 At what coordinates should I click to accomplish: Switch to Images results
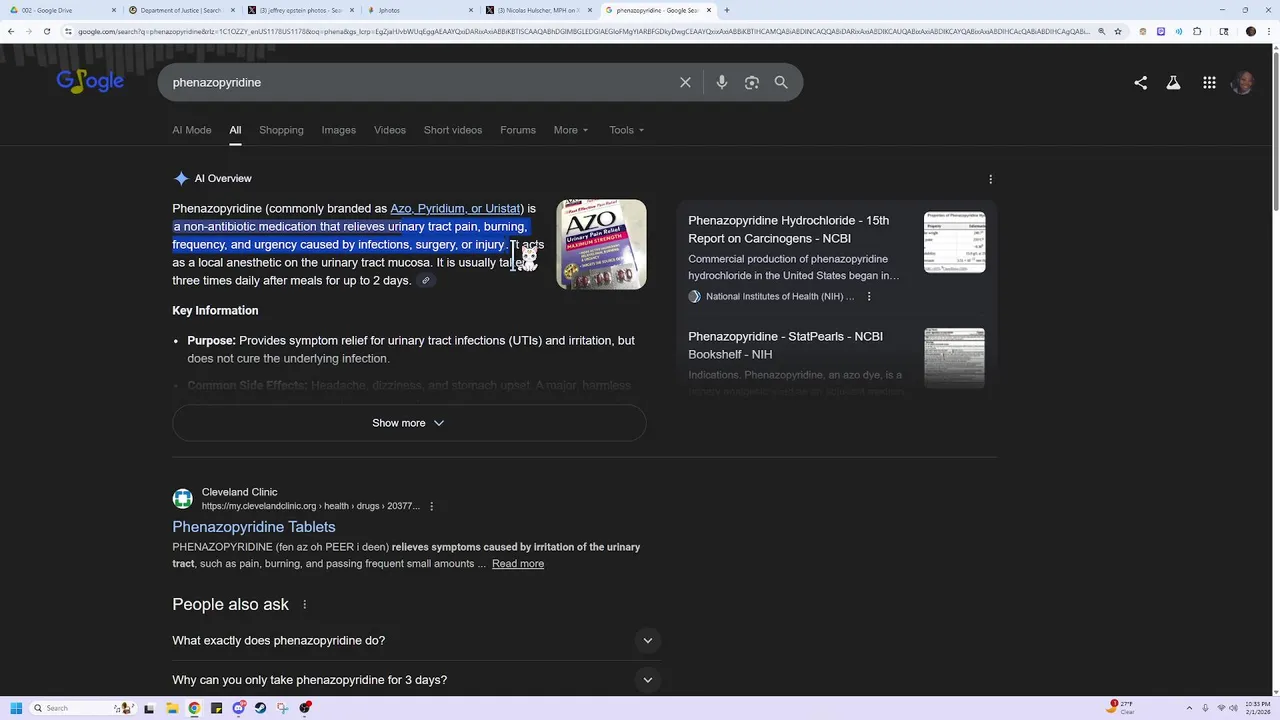click(339, 130)
